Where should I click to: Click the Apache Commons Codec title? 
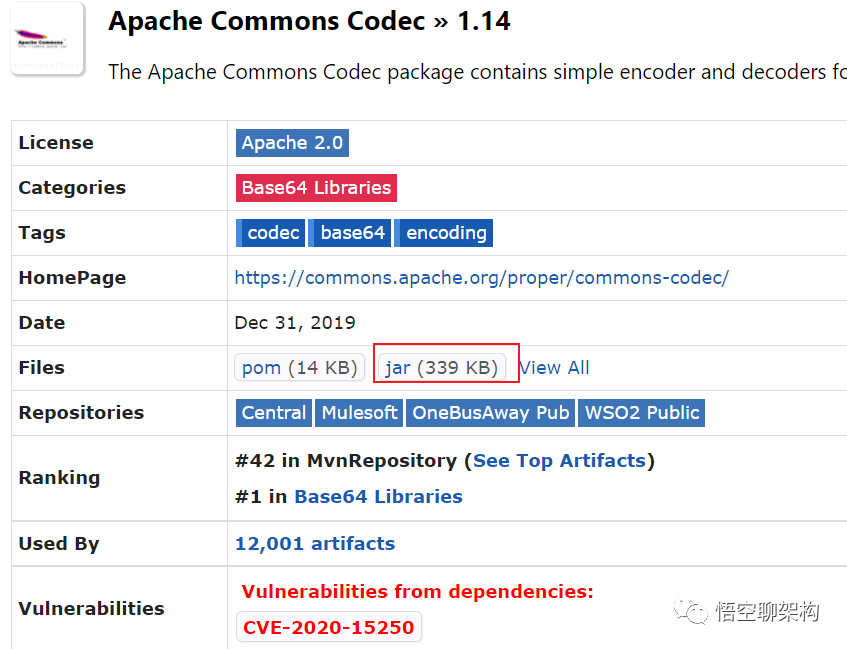[x=266, y=22]
